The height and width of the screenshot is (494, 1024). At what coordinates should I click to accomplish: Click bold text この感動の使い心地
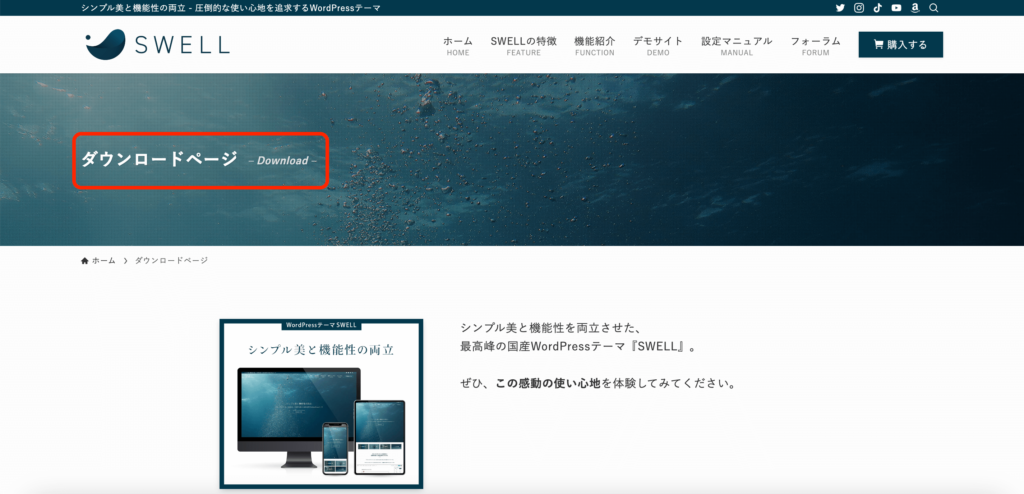click(x=549, y=384)
